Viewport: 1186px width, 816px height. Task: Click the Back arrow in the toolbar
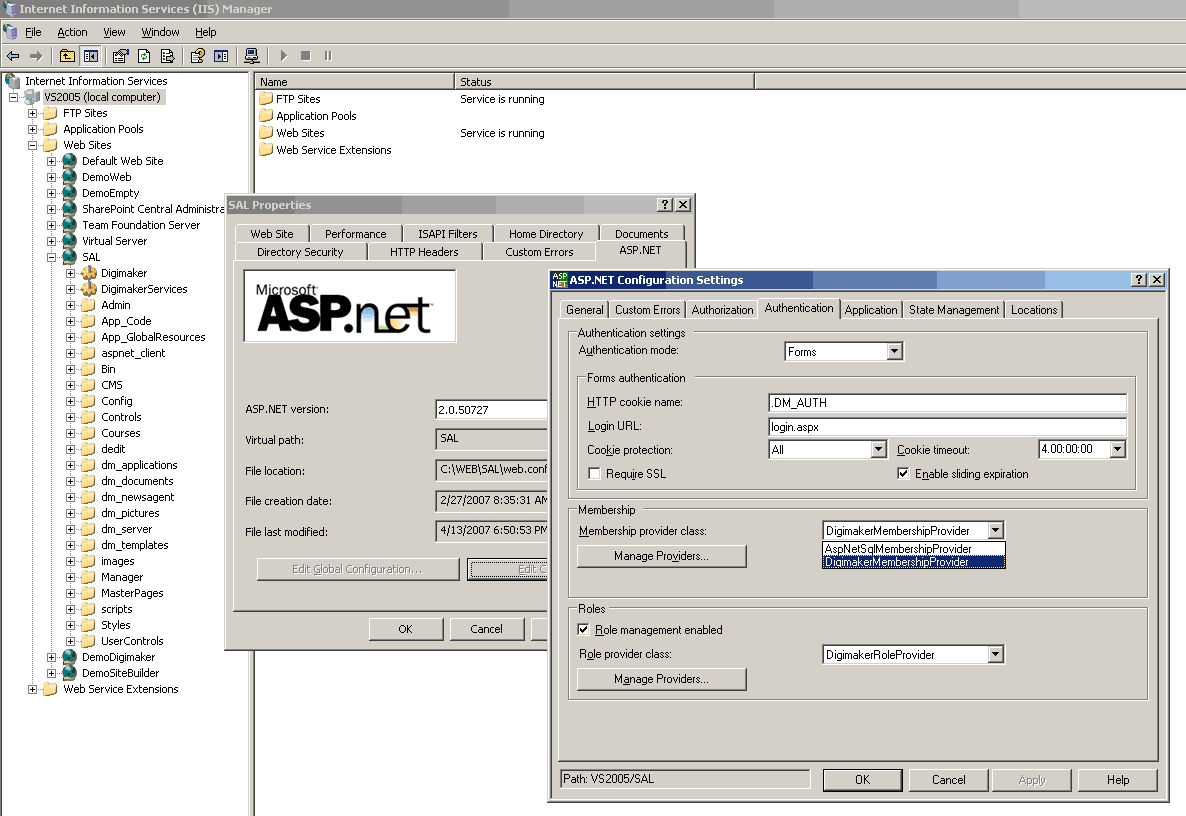[13, 56]
